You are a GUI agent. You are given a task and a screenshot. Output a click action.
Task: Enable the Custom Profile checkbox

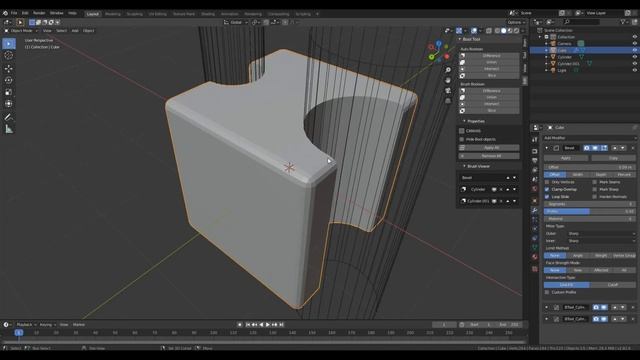coord(547,292)
